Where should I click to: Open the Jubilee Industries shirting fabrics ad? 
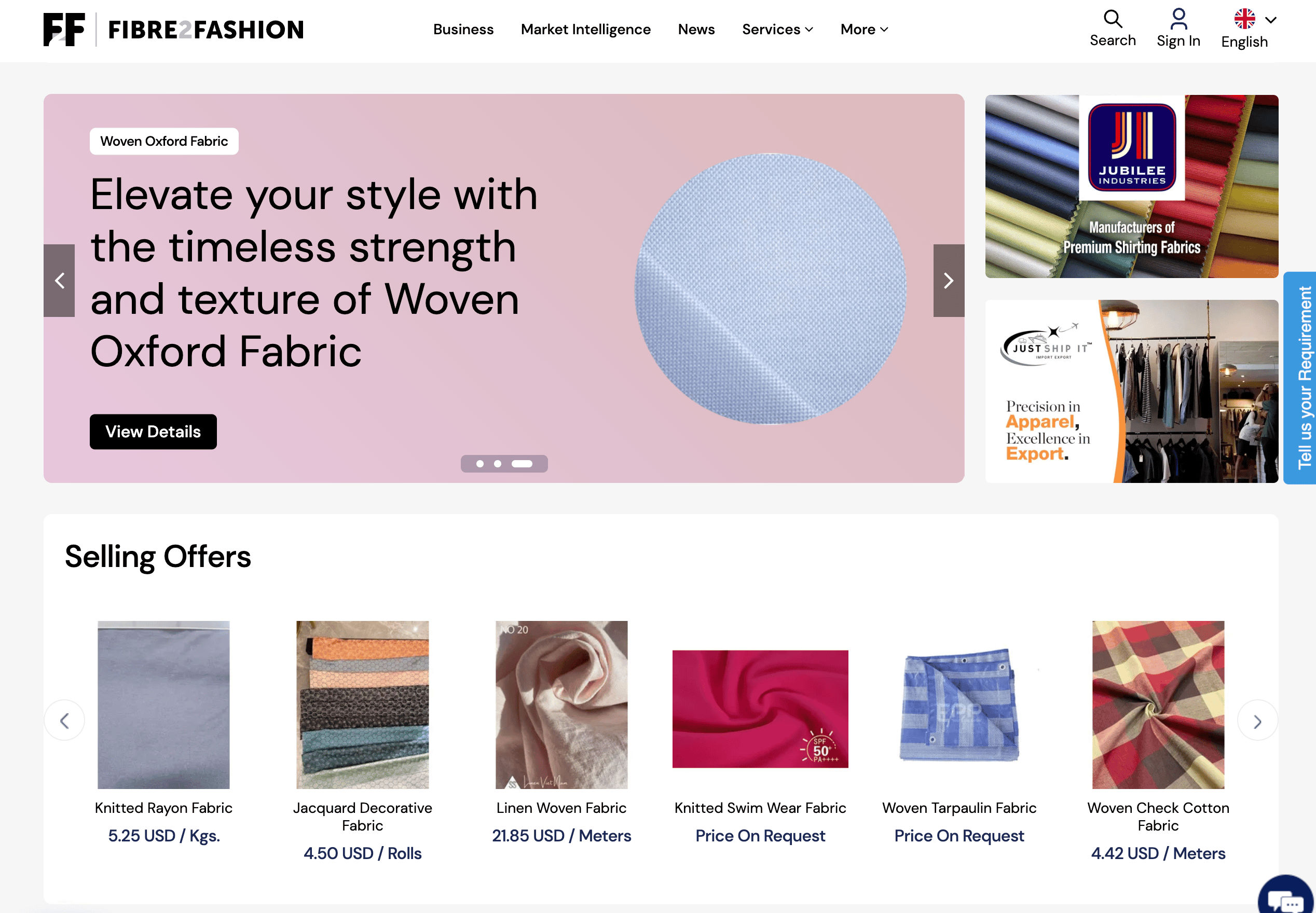(x=1131, y=186)
